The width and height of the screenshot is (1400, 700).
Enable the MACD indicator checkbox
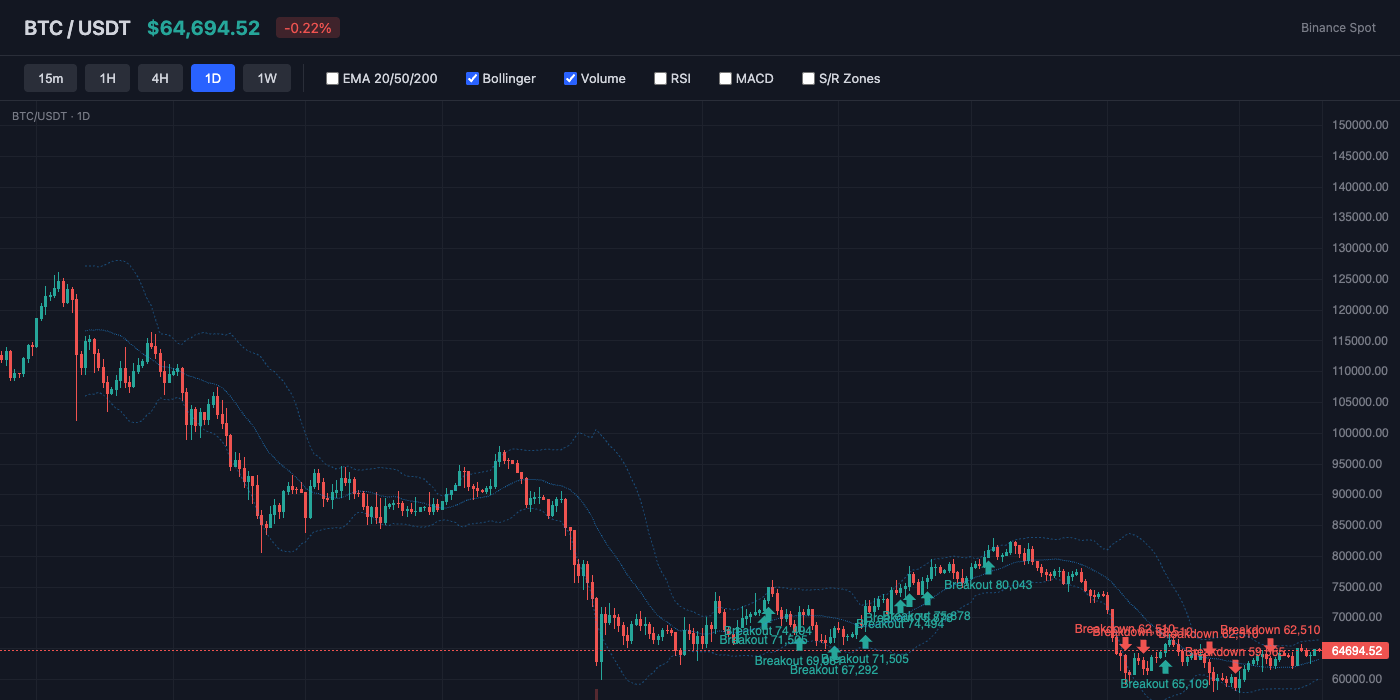click(x=725, y=78)
